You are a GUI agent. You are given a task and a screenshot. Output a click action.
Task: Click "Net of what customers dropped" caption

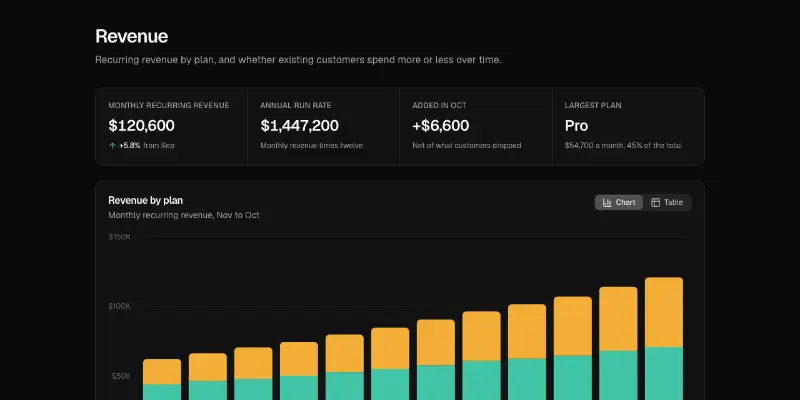coord(467,145)
